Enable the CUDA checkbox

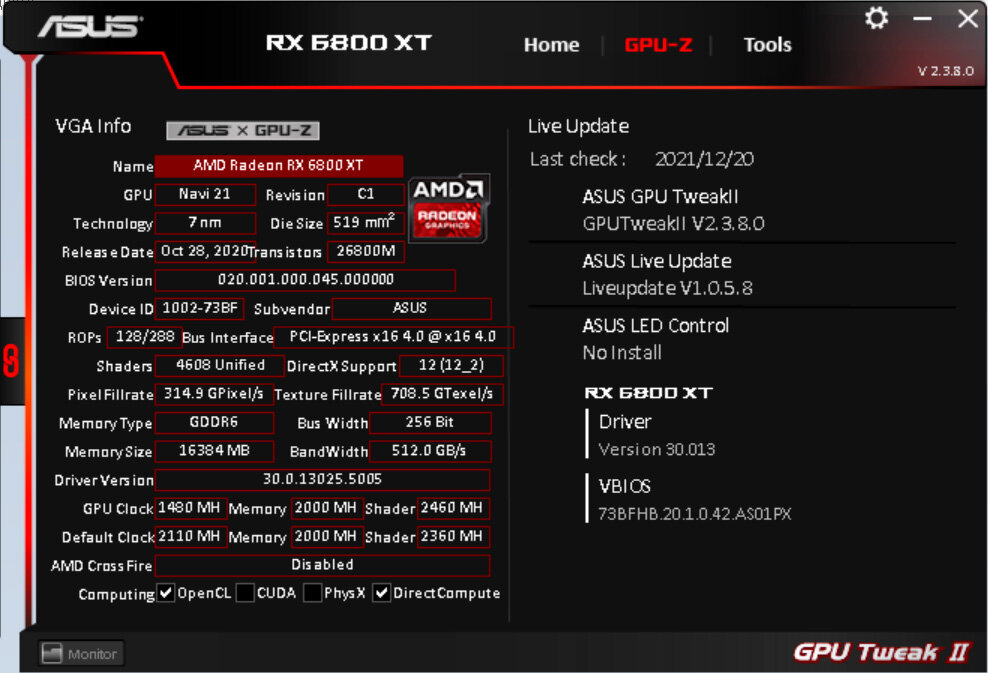click(x=245, y=594)
